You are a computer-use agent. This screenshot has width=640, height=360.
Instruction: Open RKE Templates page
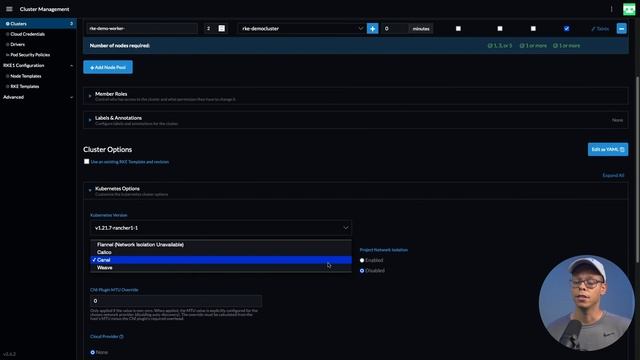tap(24, 87)
